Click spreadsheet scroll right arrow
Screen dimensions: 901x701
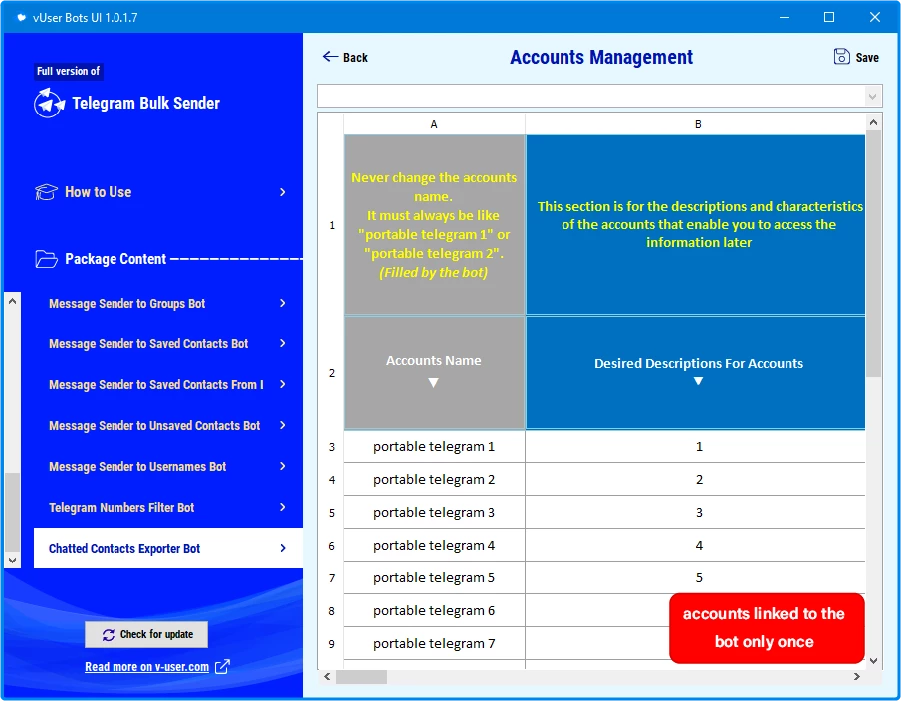pos(857,677)
